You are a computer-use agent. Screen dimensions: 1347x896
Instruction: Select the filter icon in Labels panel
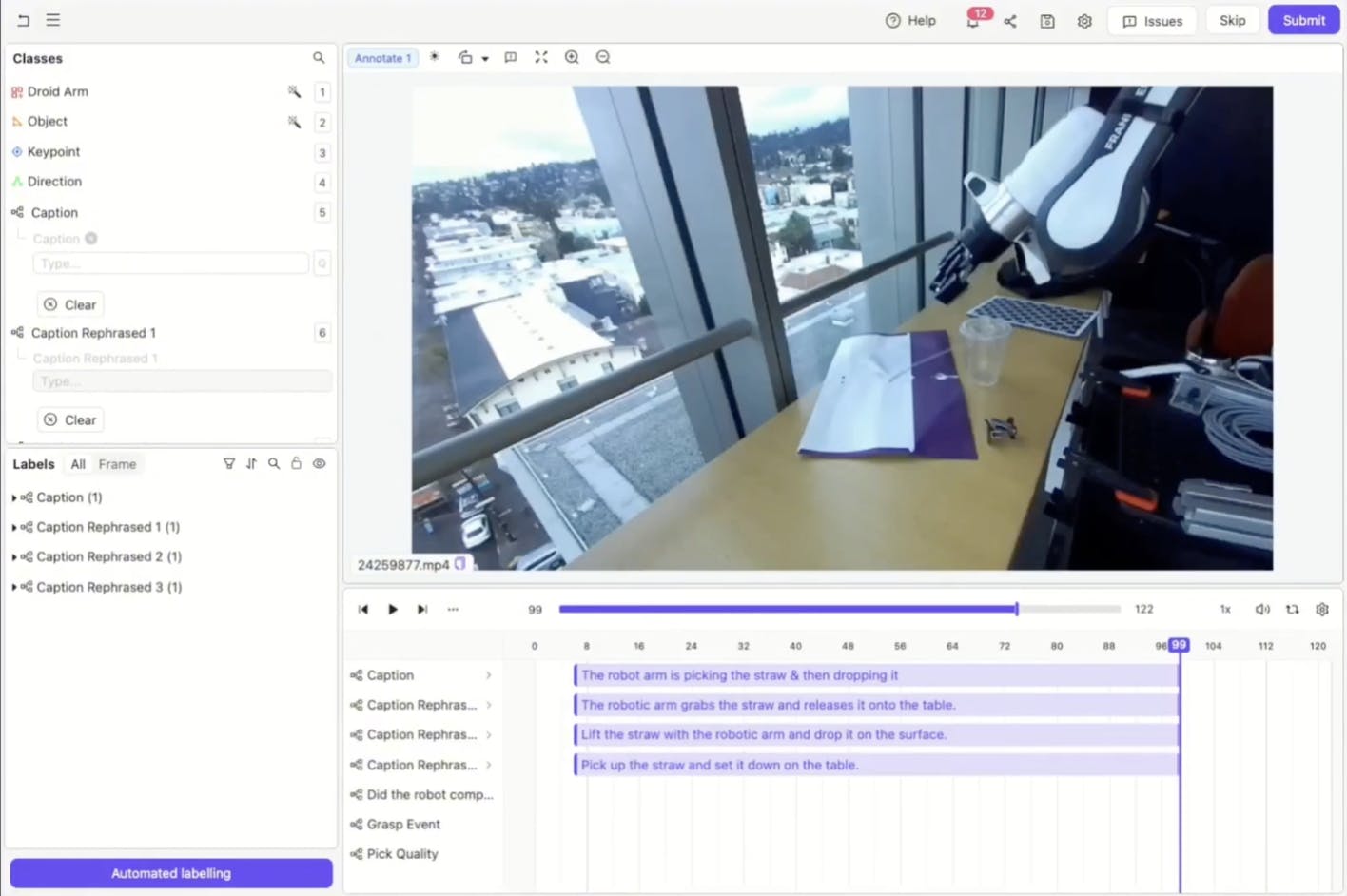[x=229, y=463]
